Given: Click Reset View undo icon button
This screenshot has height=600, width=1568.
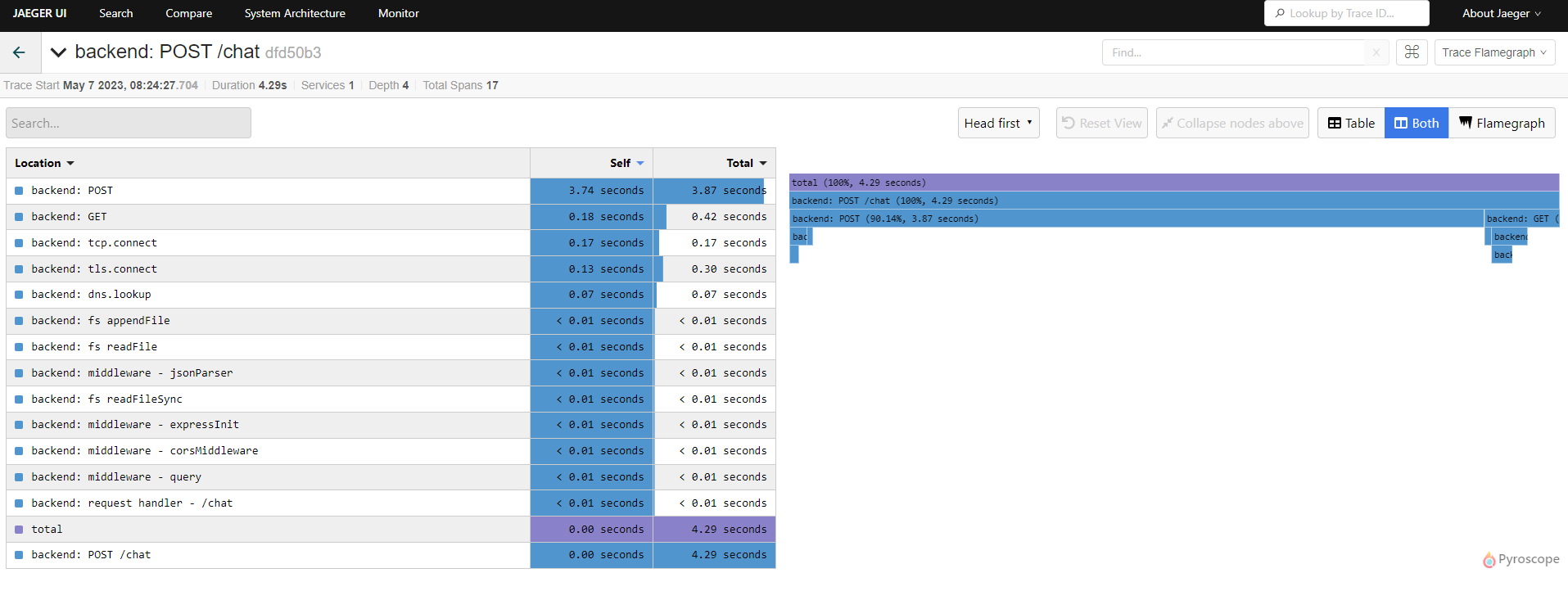Looking at the screenshot, I should [x=1102, y=123].
